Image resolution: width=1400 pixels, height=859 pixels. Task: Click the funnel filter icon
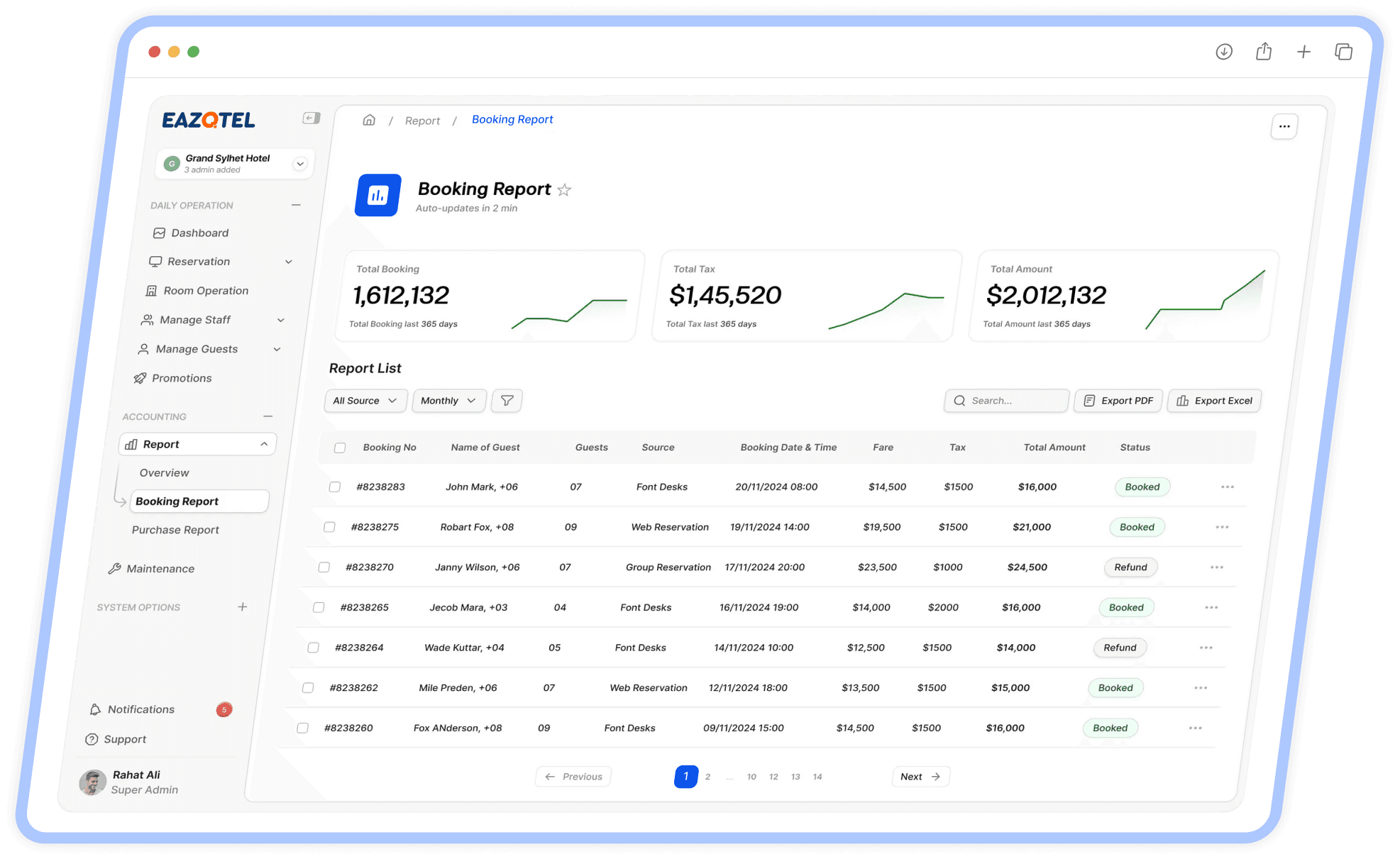[507, 401]
